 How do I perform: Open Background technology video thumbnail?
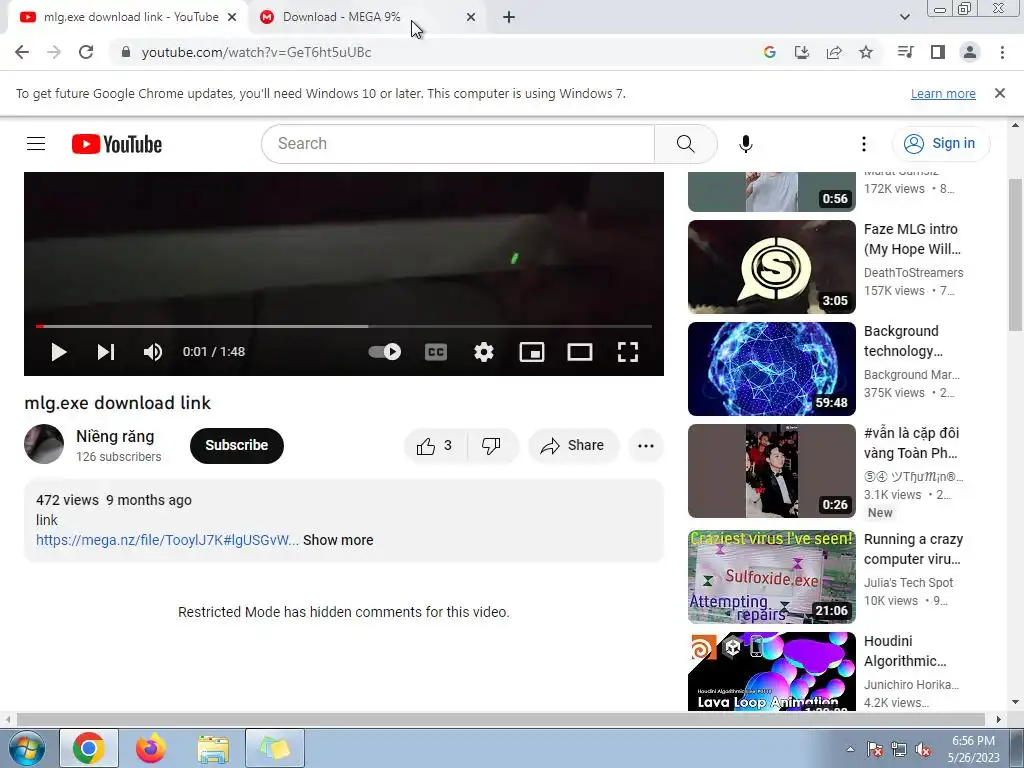771,369
